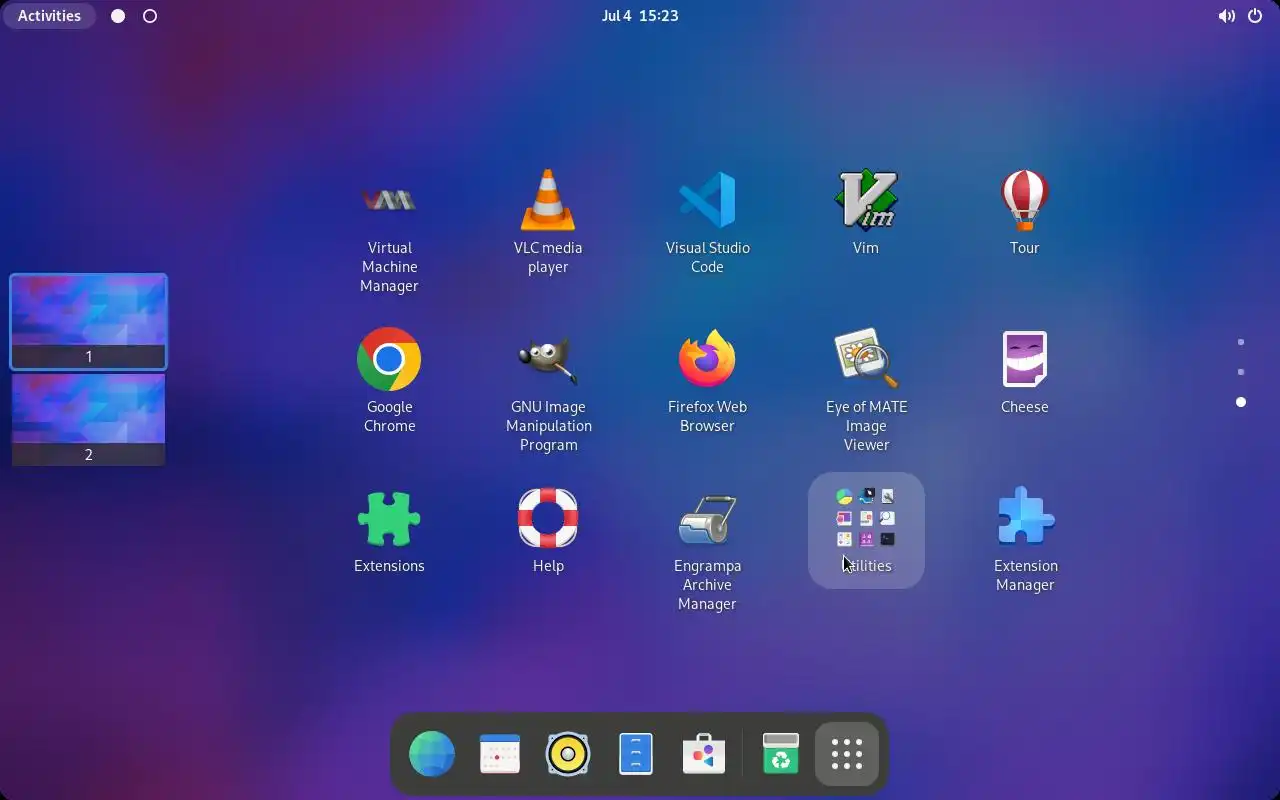1280x800 pixels.
Task: Open the globe web browser in dock
Action: point(432,754)
